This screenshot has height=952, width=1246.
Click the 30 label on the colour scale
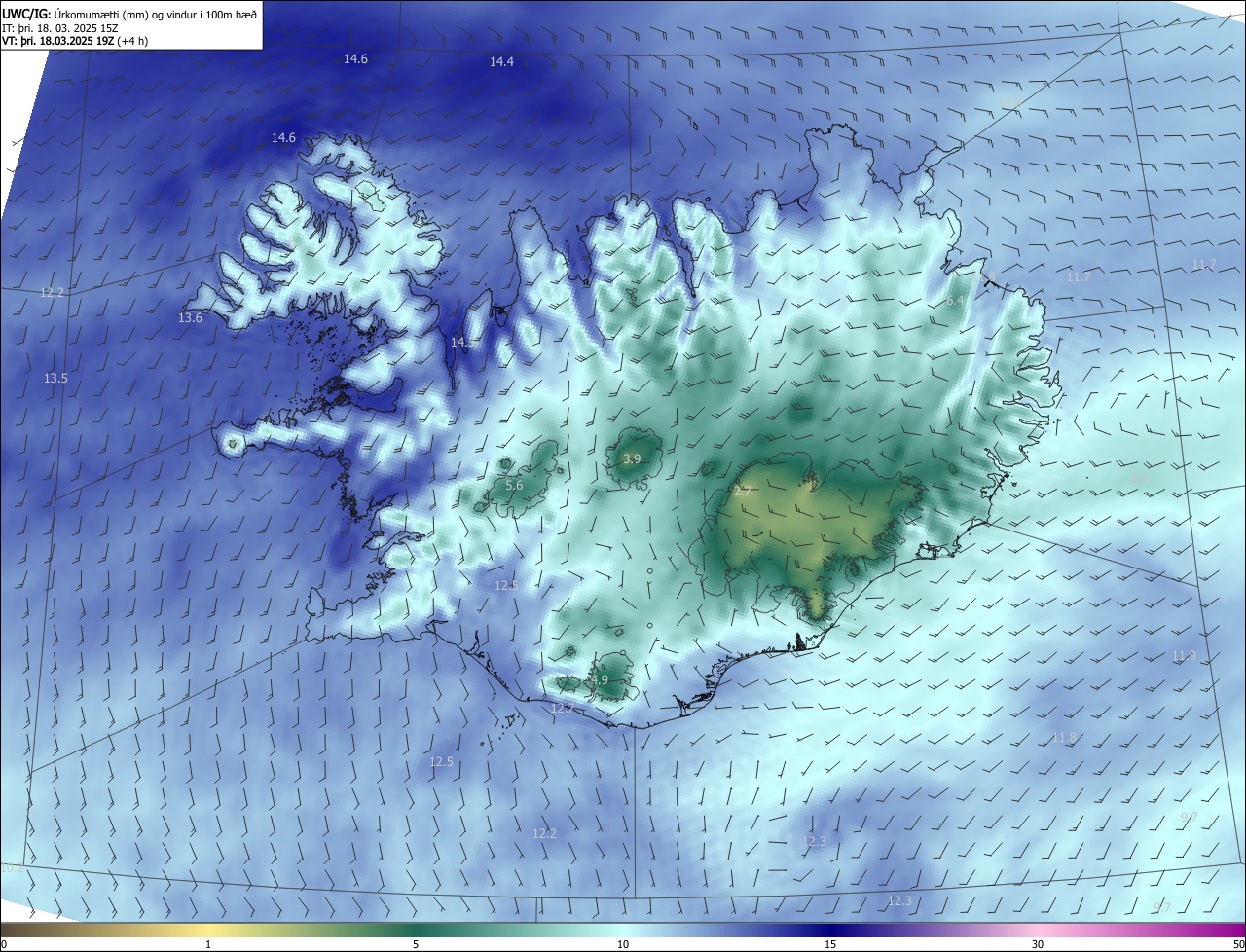[1038, 944]
